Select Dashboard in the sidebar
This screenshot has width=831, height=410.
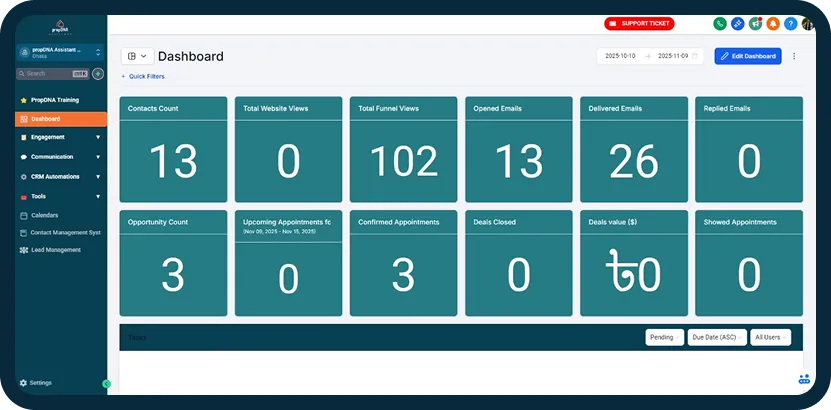61,119
